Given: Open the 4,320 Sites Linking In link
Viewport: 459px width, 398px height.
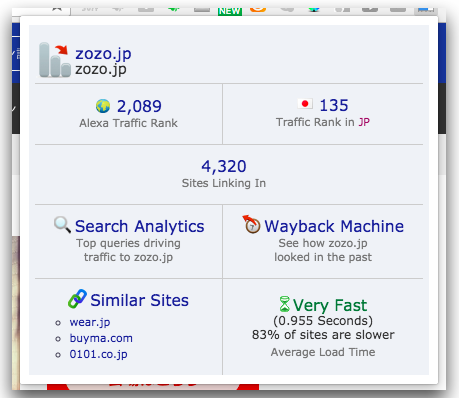Looking at the screenshot, I should 224,166.
